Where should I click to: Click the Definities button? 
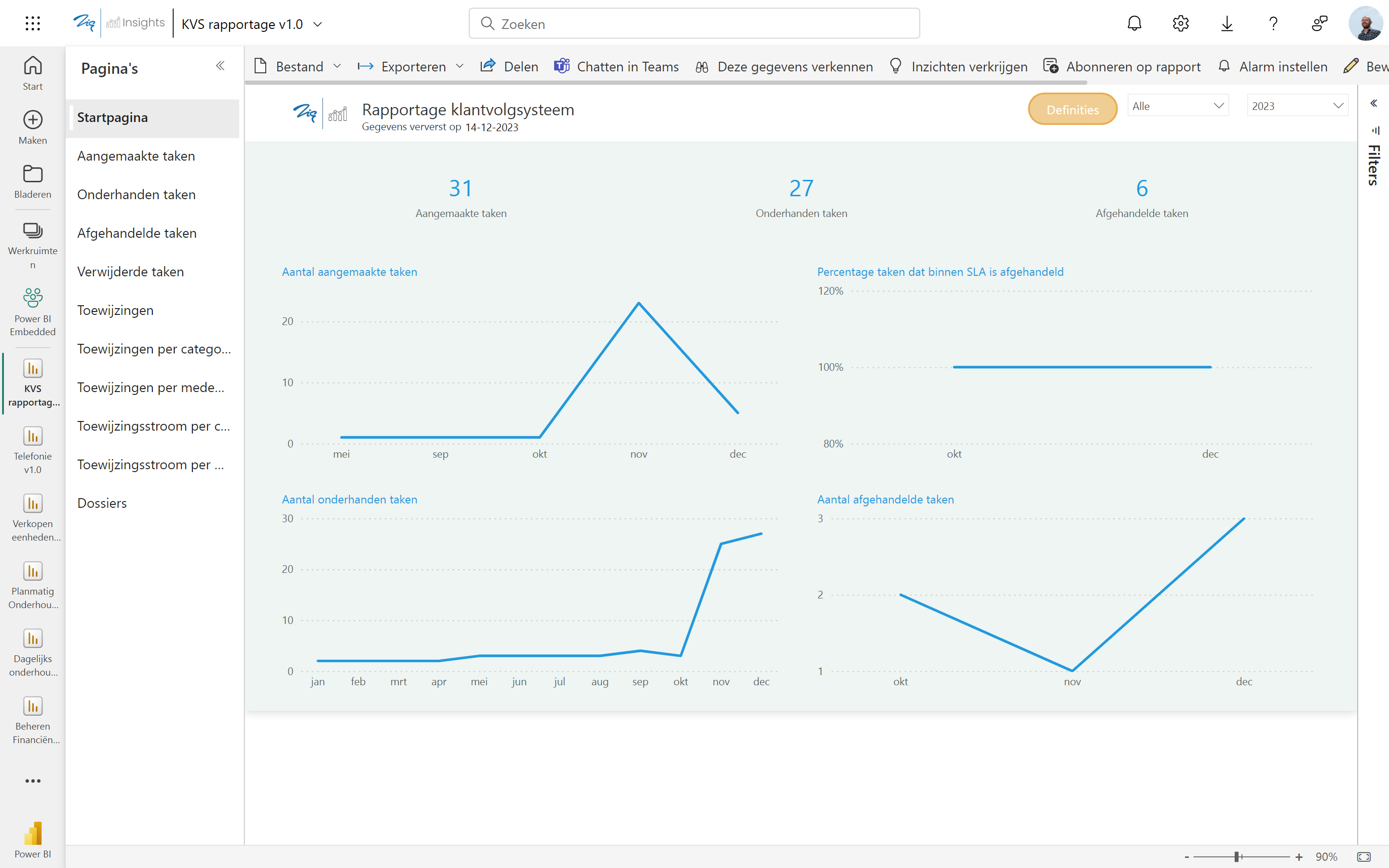[x=1072, y=109]
